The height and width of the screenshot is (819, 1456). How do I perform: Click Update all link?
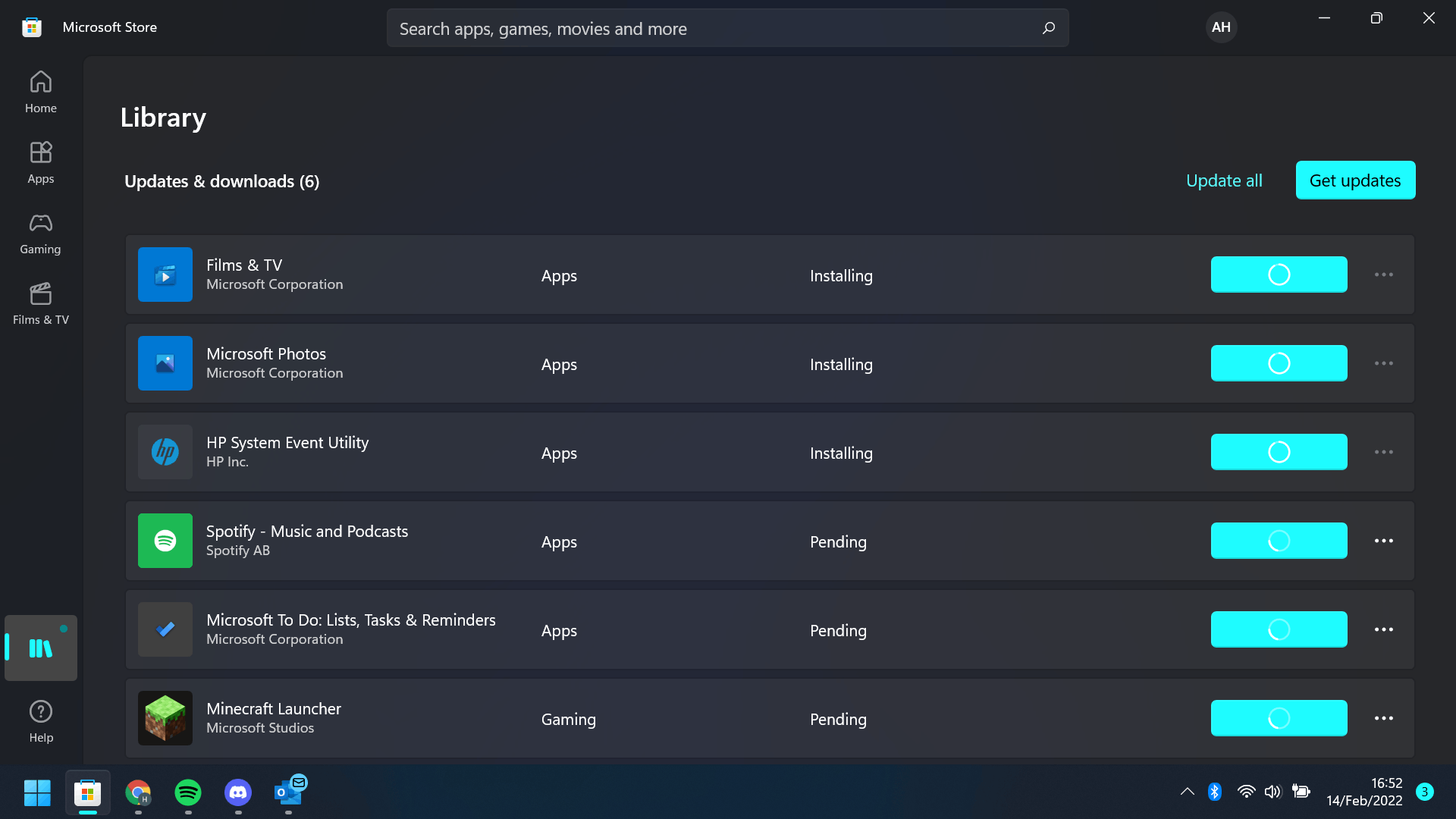coord(1224,180)
